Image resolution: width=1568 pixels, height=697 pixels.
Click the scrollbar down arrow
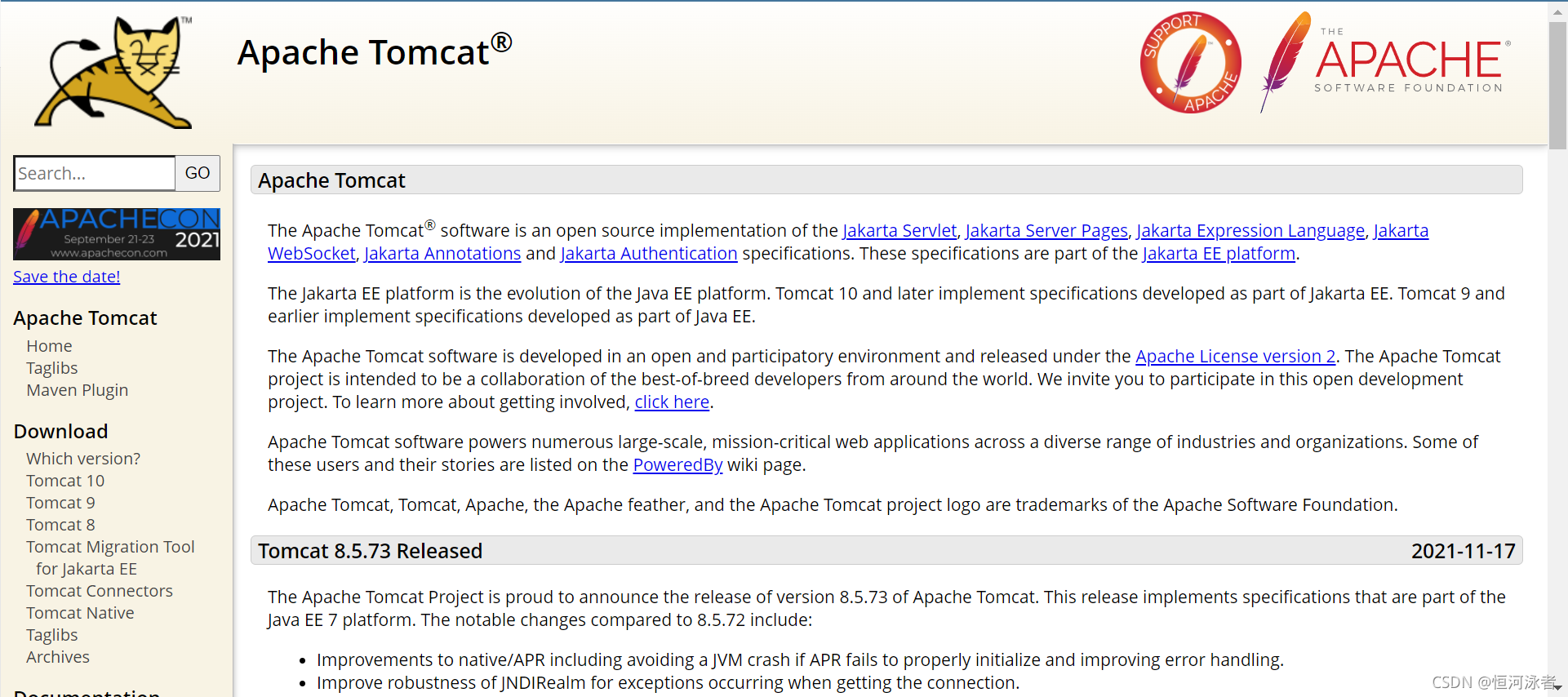click(x=1557, y=688)
